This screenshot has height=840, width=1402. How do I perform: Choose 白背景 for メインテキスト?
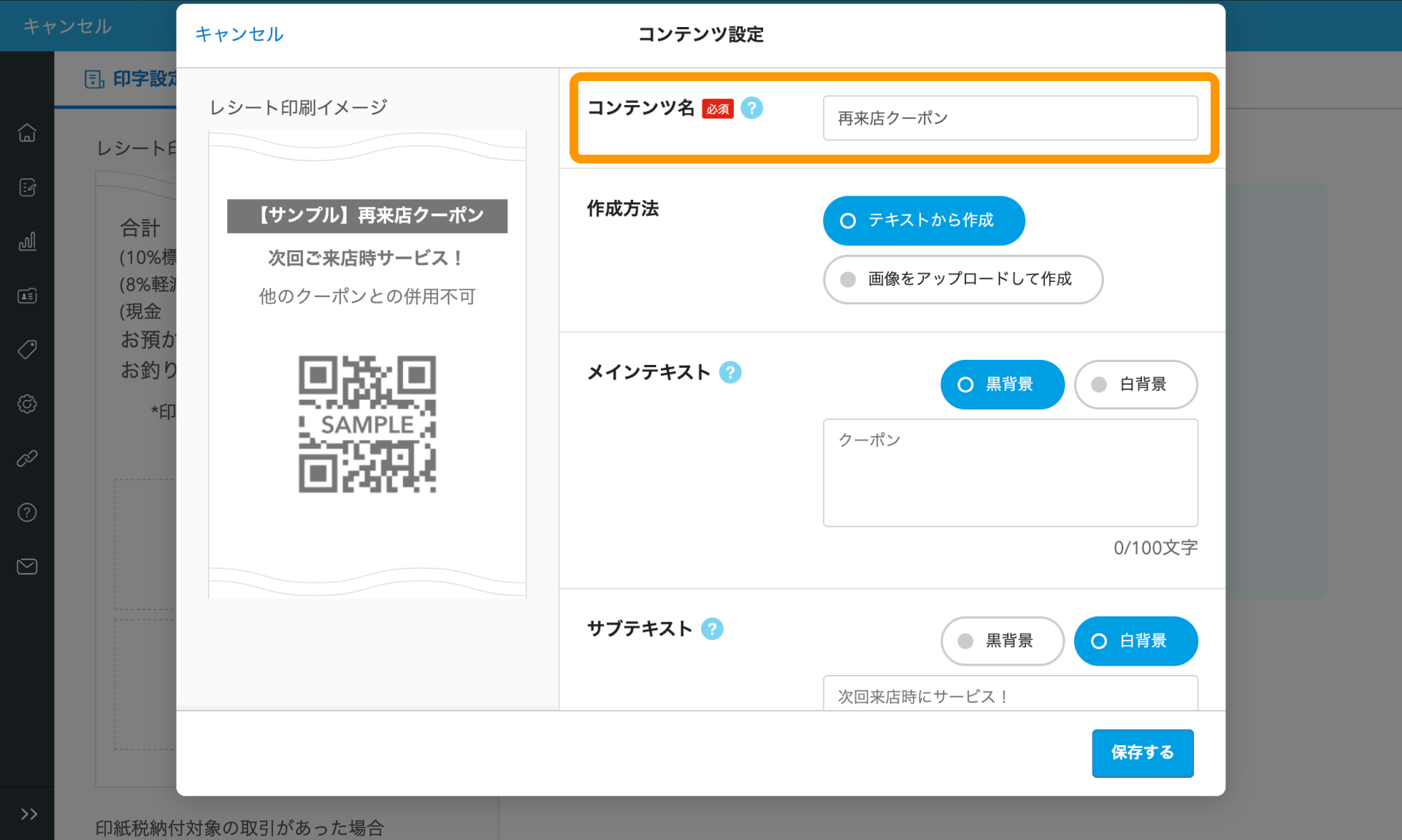point(1135,384)
